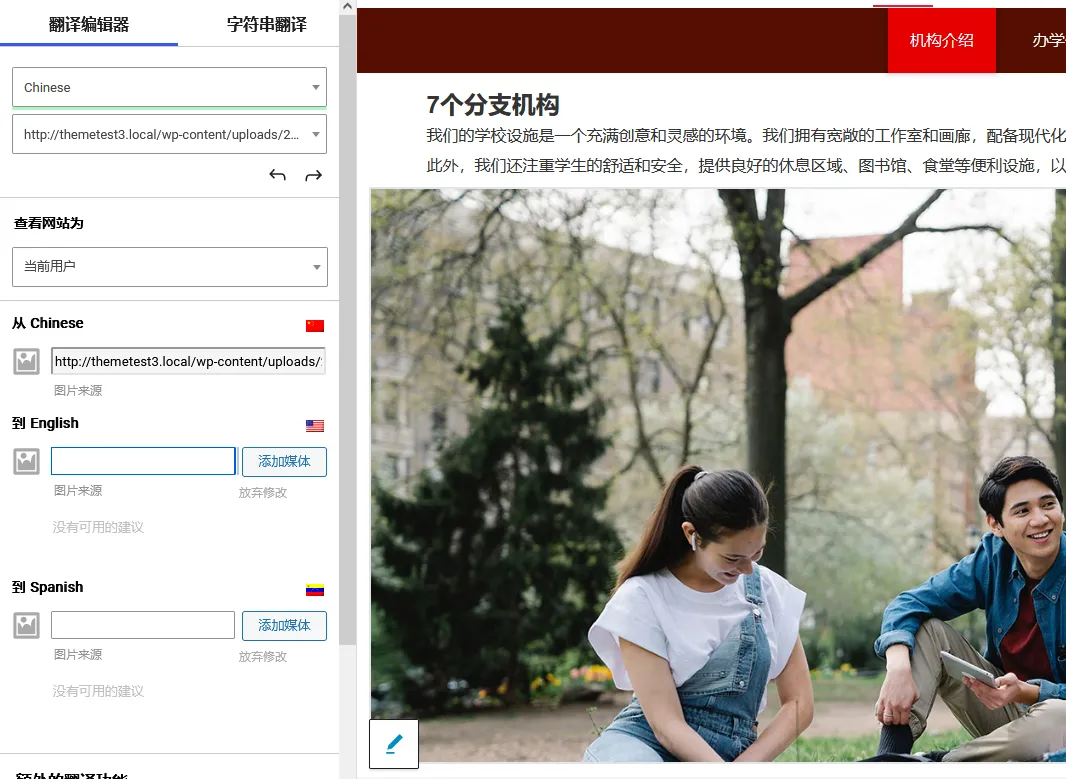This screenshot has height=779, width=1066.
Task: Expand the string URL selector dropdown
Action: [x=169, y=134]
